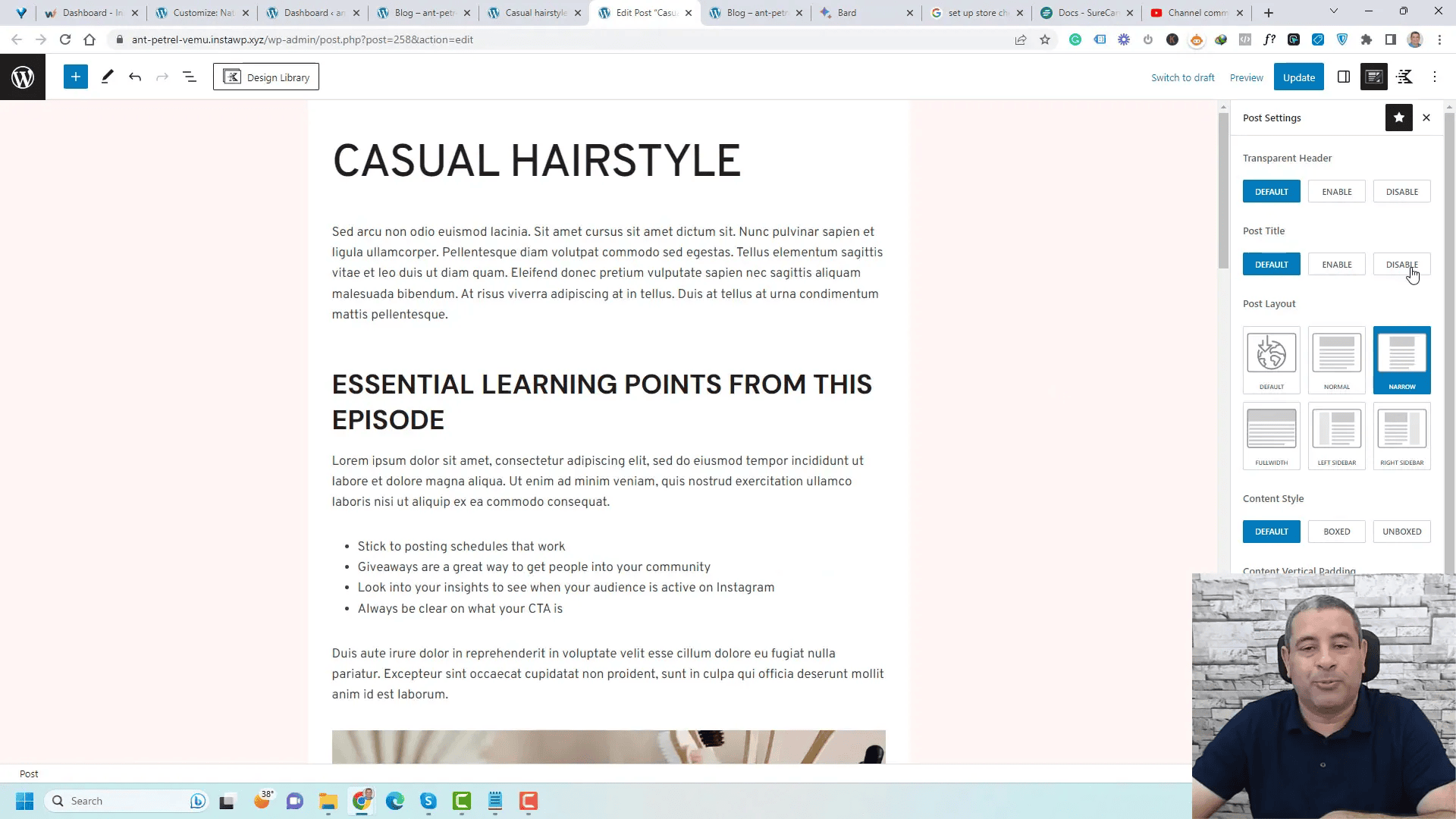Click the close X icon in Post Settings
Screen dimensions: 1456x819
tap(1427, 117)
